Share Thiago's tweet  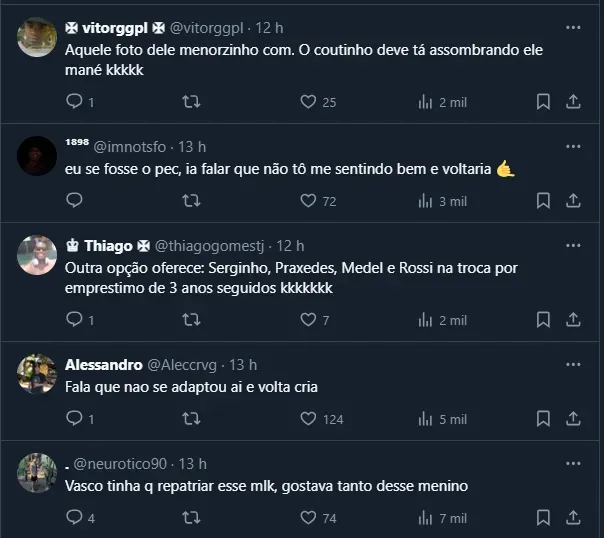[x=574, y=320]
